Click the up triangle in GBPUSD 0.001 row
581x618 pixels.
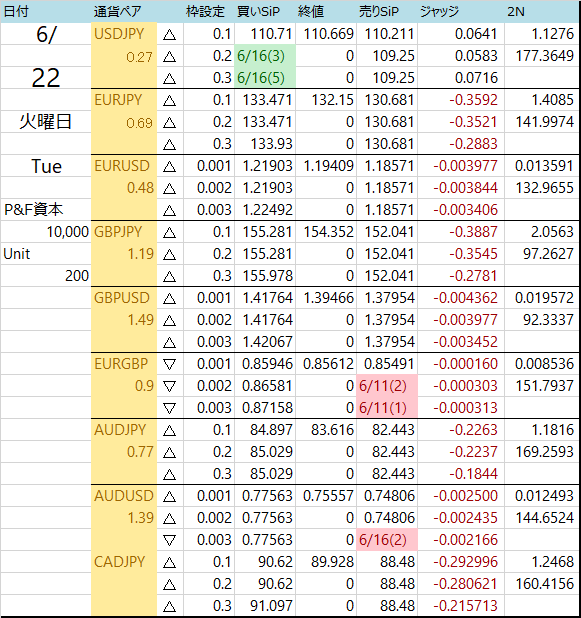click(x=169, y=299)
